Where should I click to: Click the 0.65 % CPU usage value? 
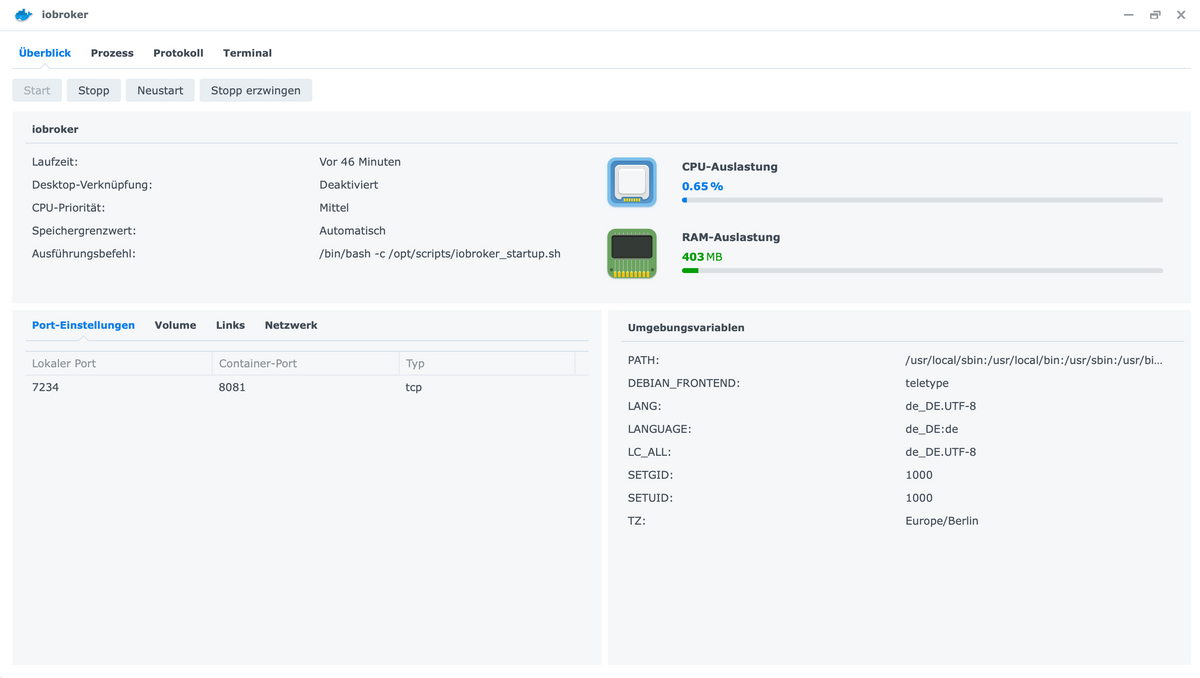coord(702,186)
